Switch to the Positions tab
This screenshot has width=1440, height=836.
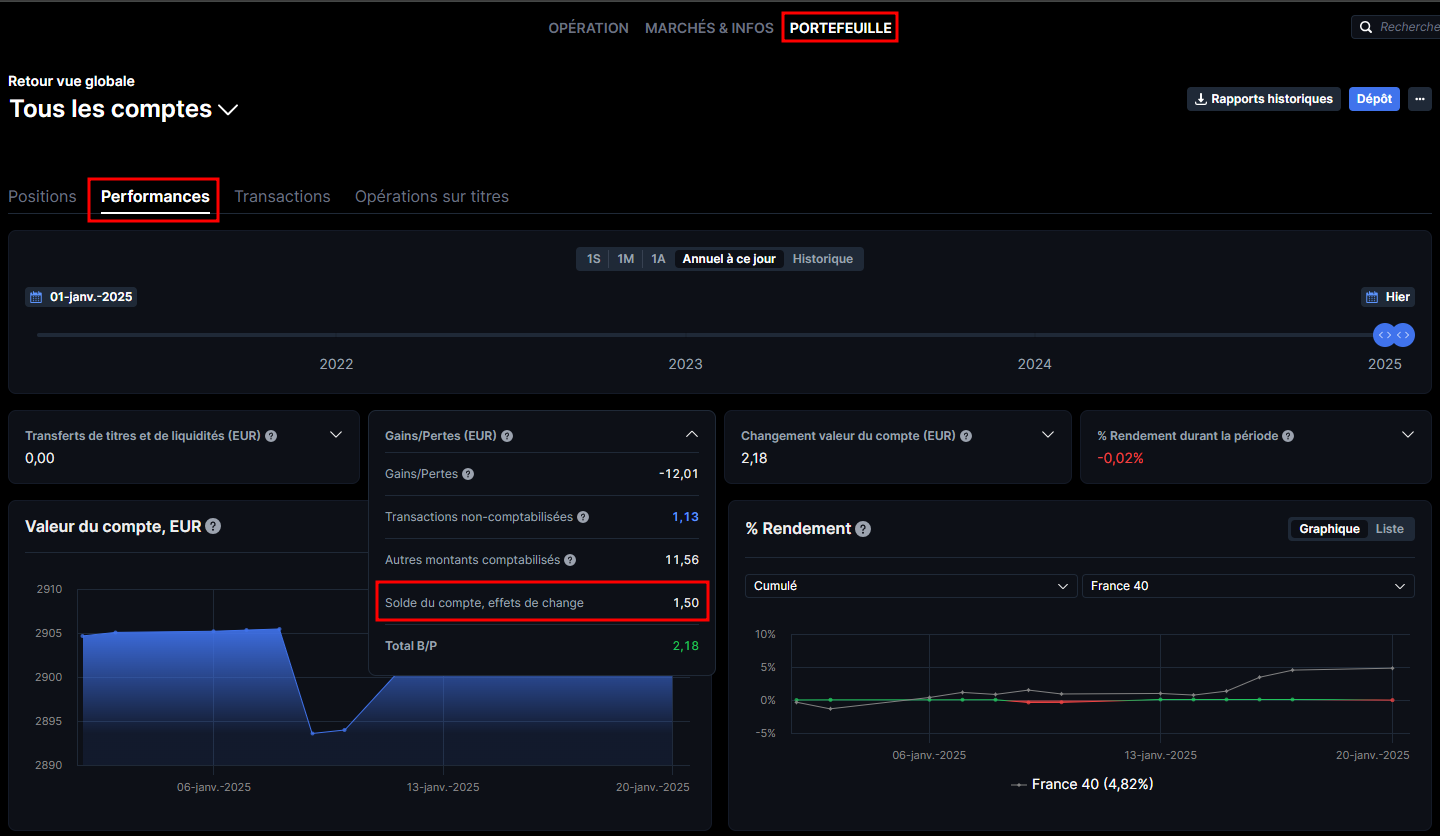[x=42, y=196]
